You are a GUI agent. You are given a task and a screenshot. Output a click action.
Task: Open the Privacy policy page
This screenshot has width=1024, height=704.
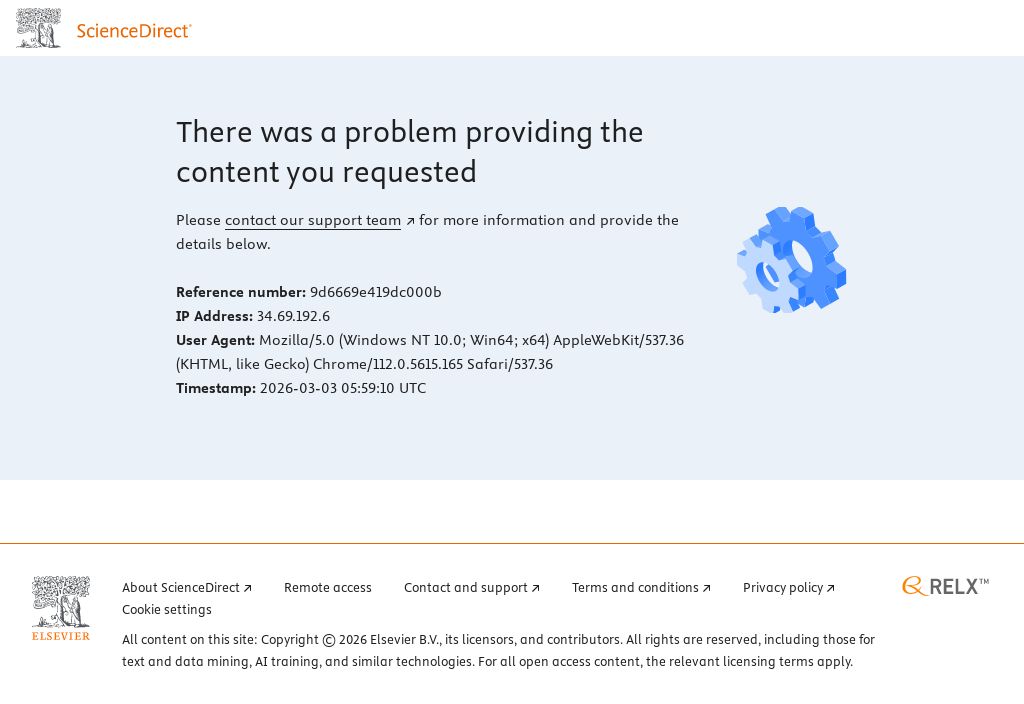coord(783,587)
